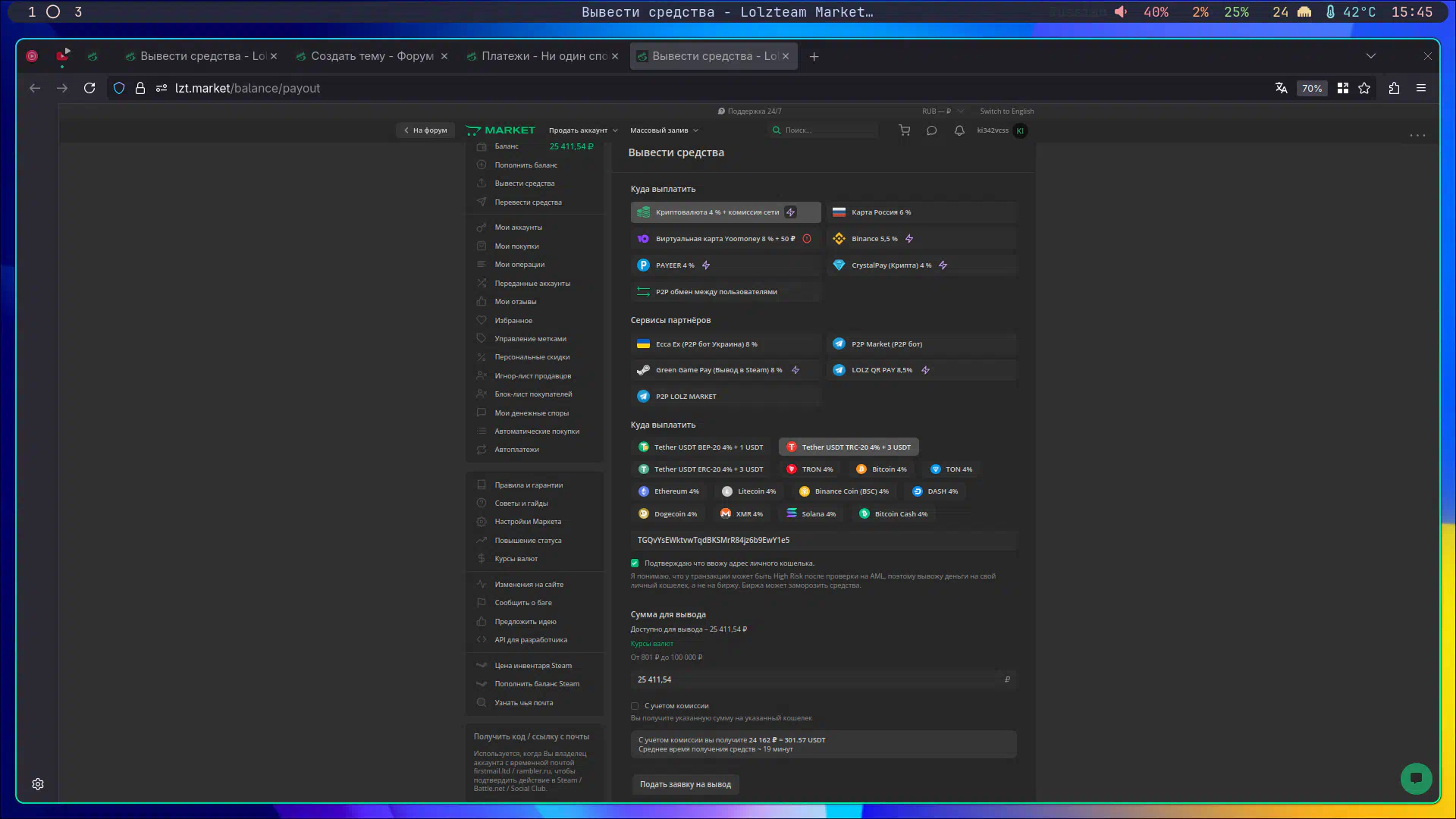Image resolution: width=1456 pixels, height=819 pixels.
Task: Open 'Курсы валют' green link
Action: click(x=652, y=644)
